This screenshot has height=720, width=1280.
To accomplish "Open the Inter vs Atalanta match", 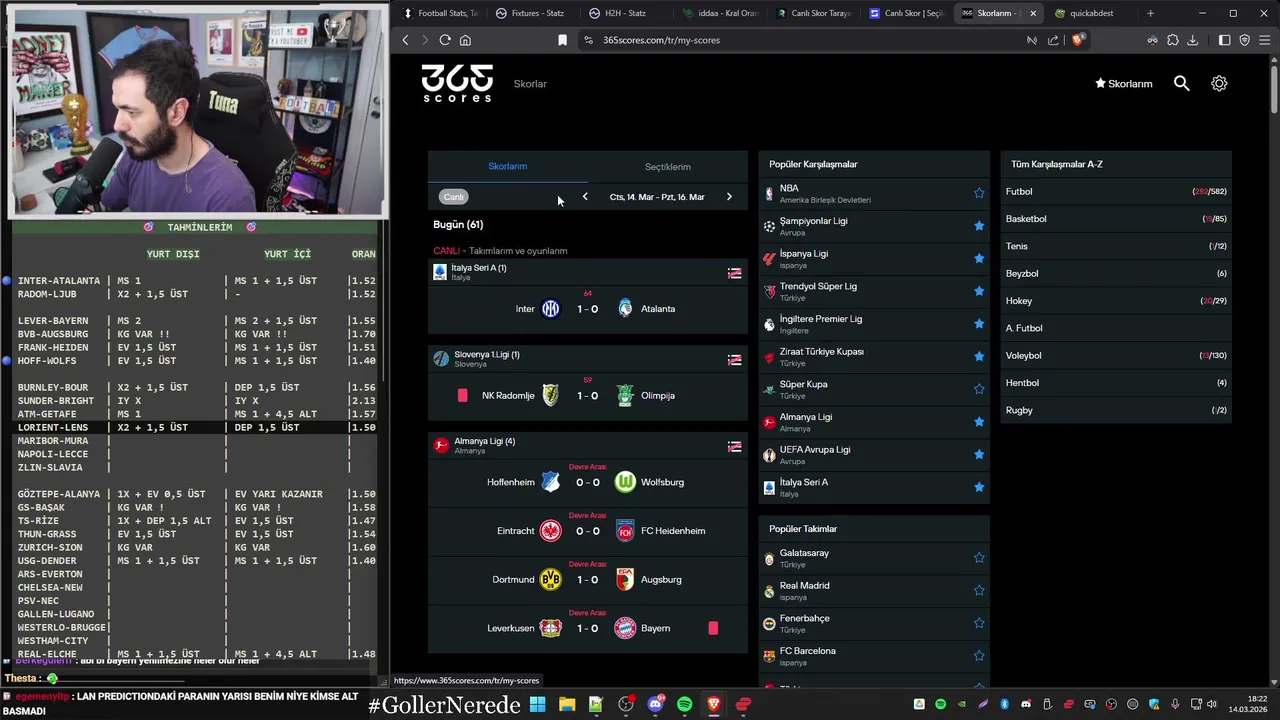I will pyautogui.click(x=588, y=309).
